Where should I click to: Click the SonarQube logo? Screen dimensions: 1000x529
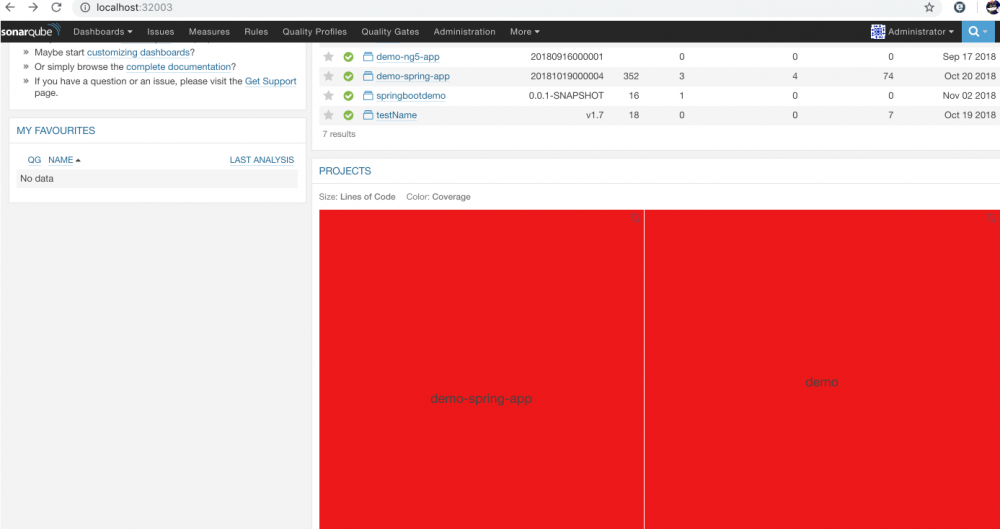click(31, 31)
